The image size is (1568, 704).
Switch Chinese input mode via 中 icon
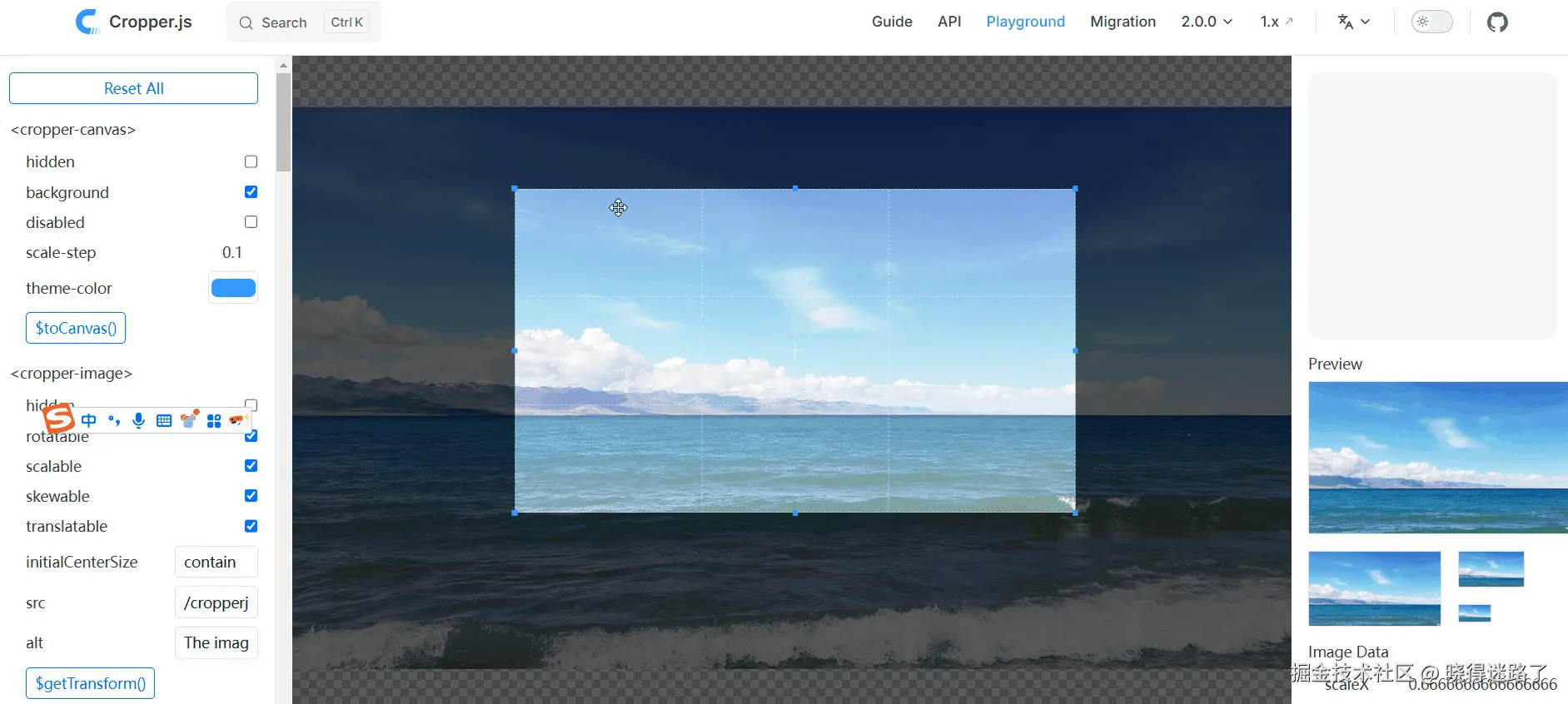[x=89, y=420]
